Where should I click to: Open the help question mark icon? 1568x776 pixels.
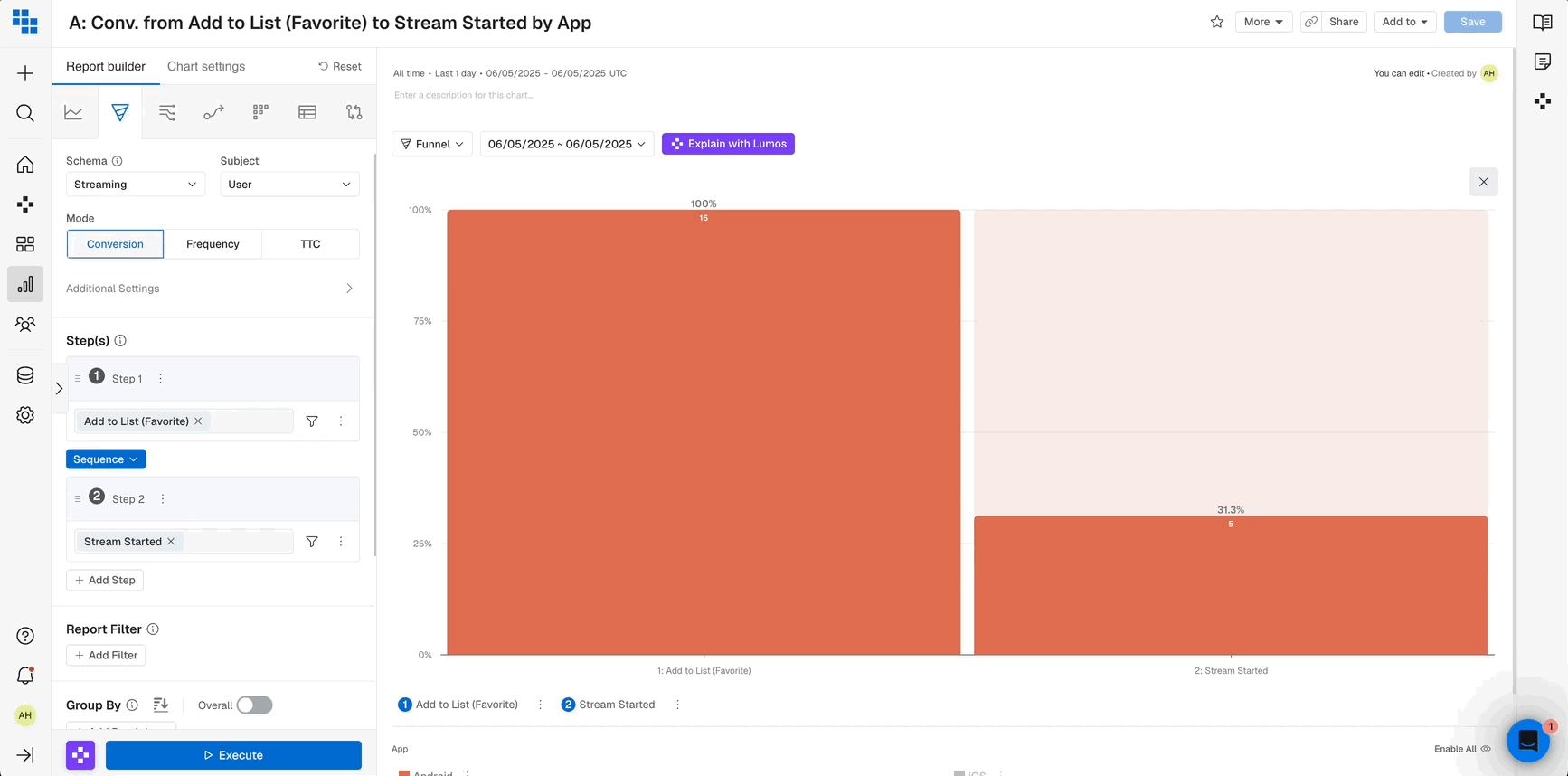coord(25,636)
